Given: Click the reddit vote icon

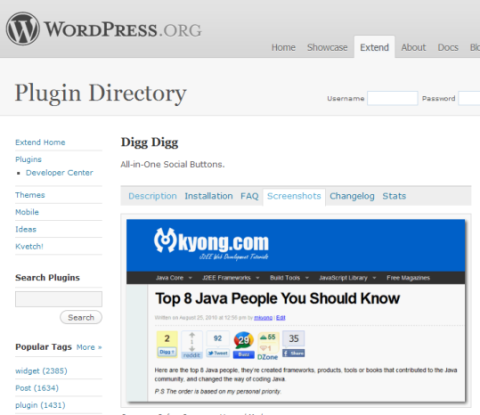Looking at the screenshot, I should 192,345.
